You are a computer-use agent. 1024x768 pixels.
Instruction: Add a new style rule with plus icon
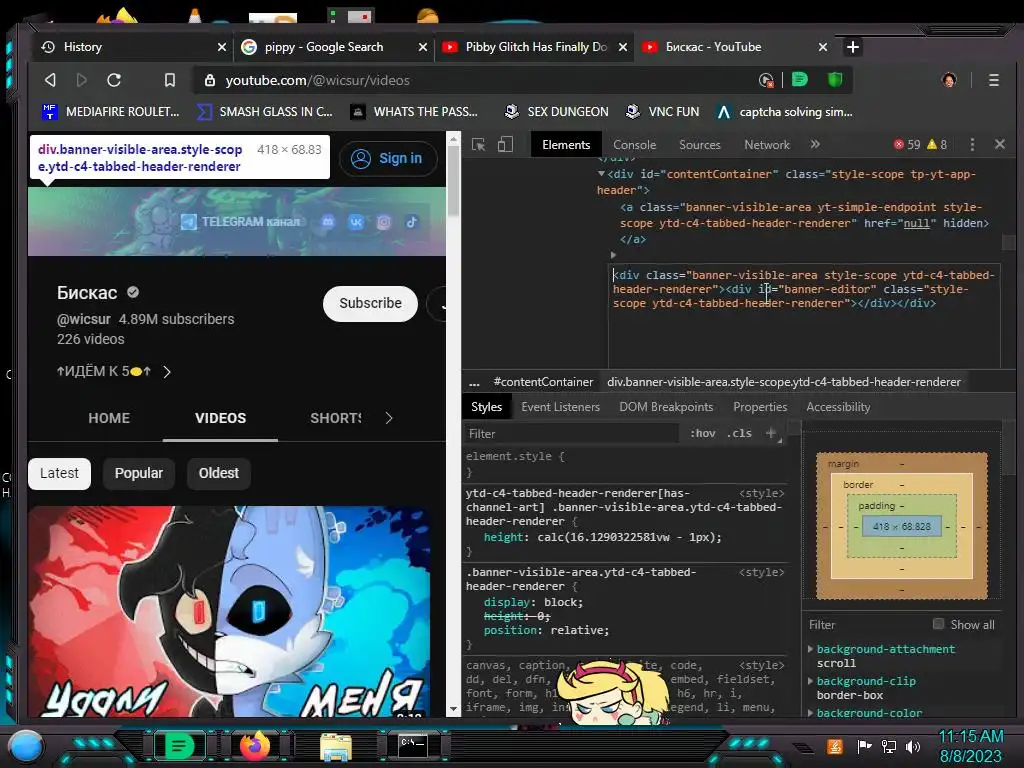[771, 433]
